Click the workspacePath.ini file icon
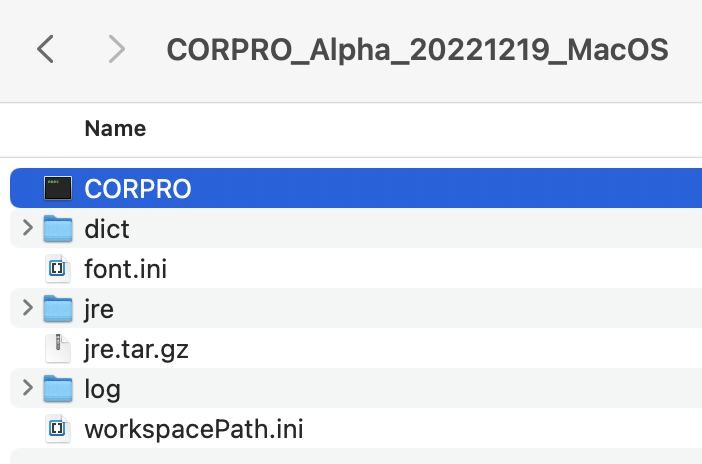This screenshot has height=464, width=702. point(58,429)
